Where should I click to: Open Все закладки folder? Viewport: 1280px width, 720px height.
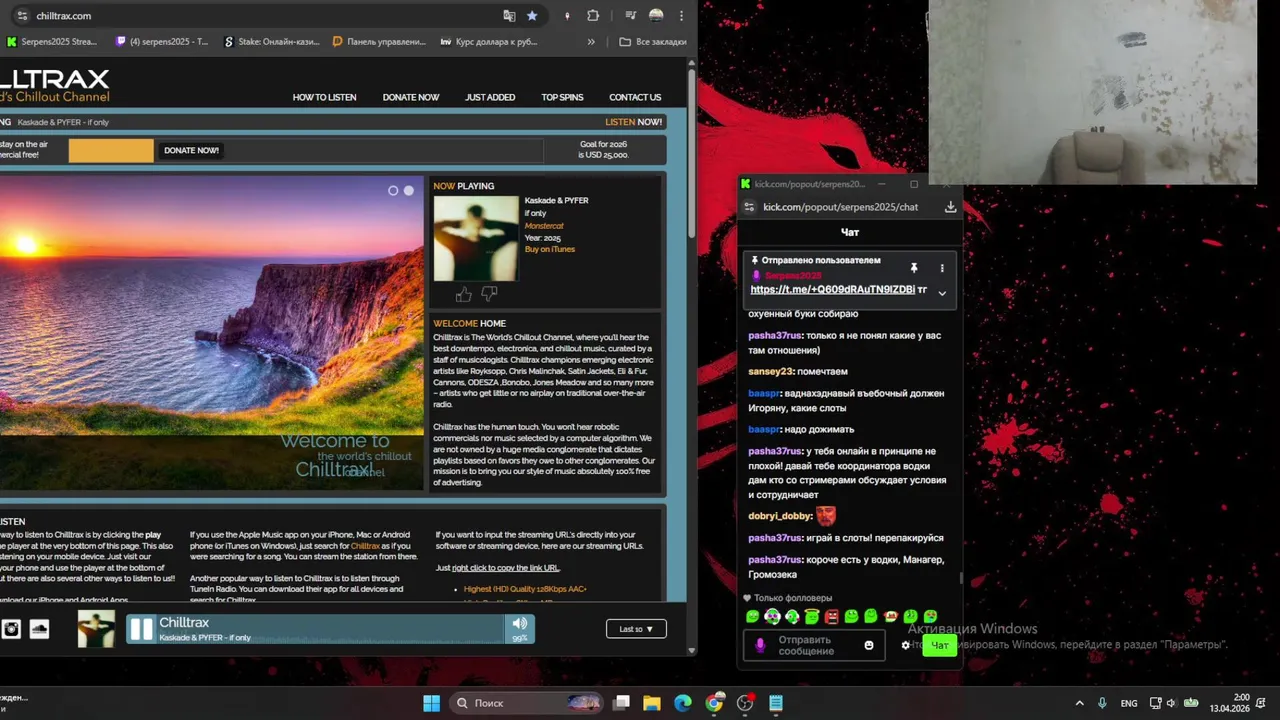pyautogui.click(x=653, y=42)
